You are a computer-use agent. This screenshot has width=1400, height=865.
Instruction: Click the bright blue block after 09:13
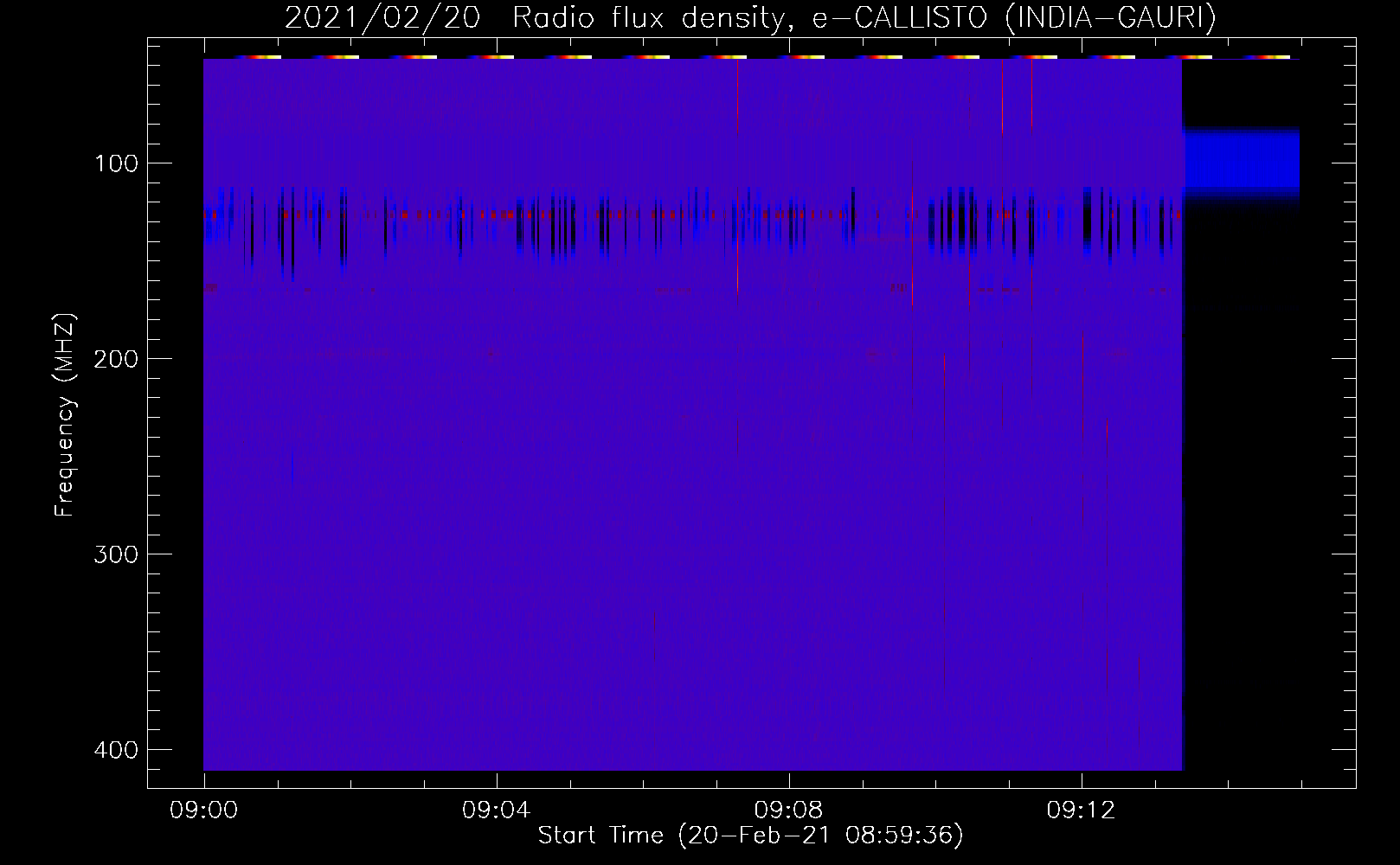[x=1241, y=162]
